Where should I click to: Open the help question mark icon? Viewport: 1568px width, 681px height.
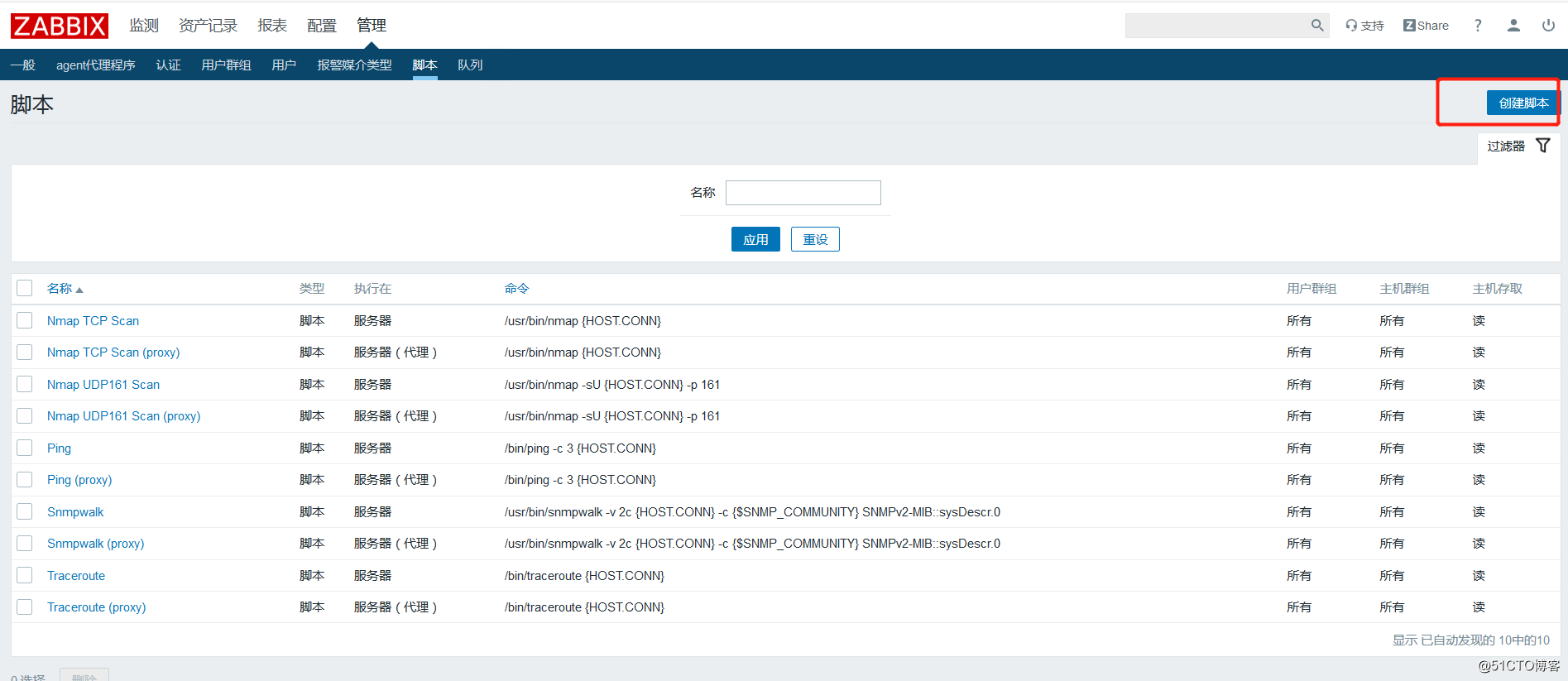point(1478,26)
